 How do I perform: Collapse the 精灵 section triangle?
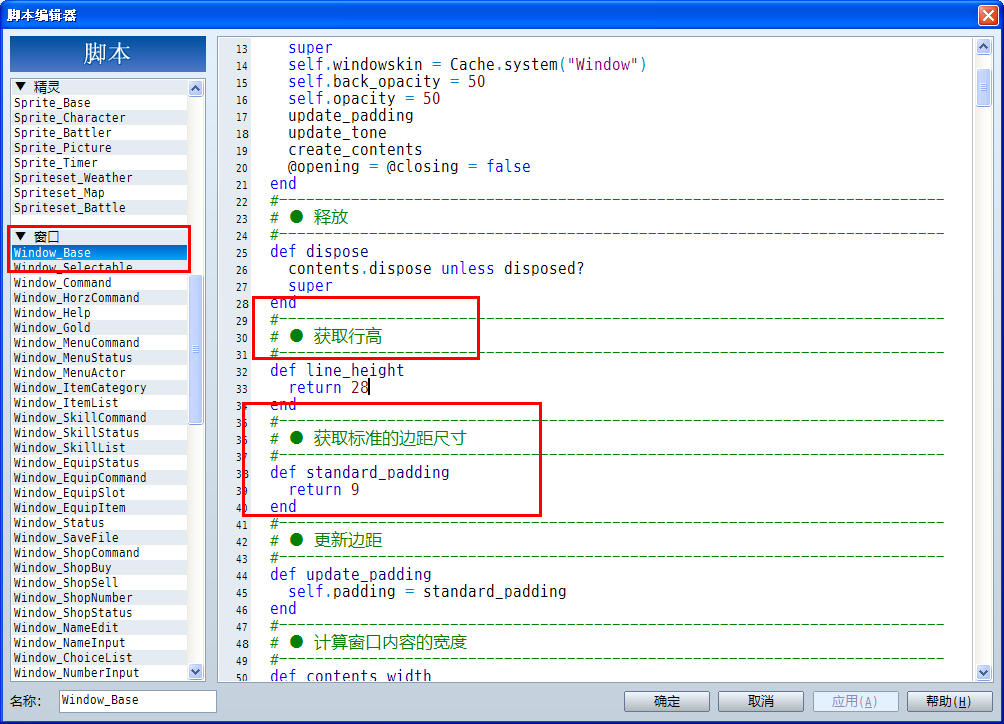pyautogui.click(x=20, y=86)
